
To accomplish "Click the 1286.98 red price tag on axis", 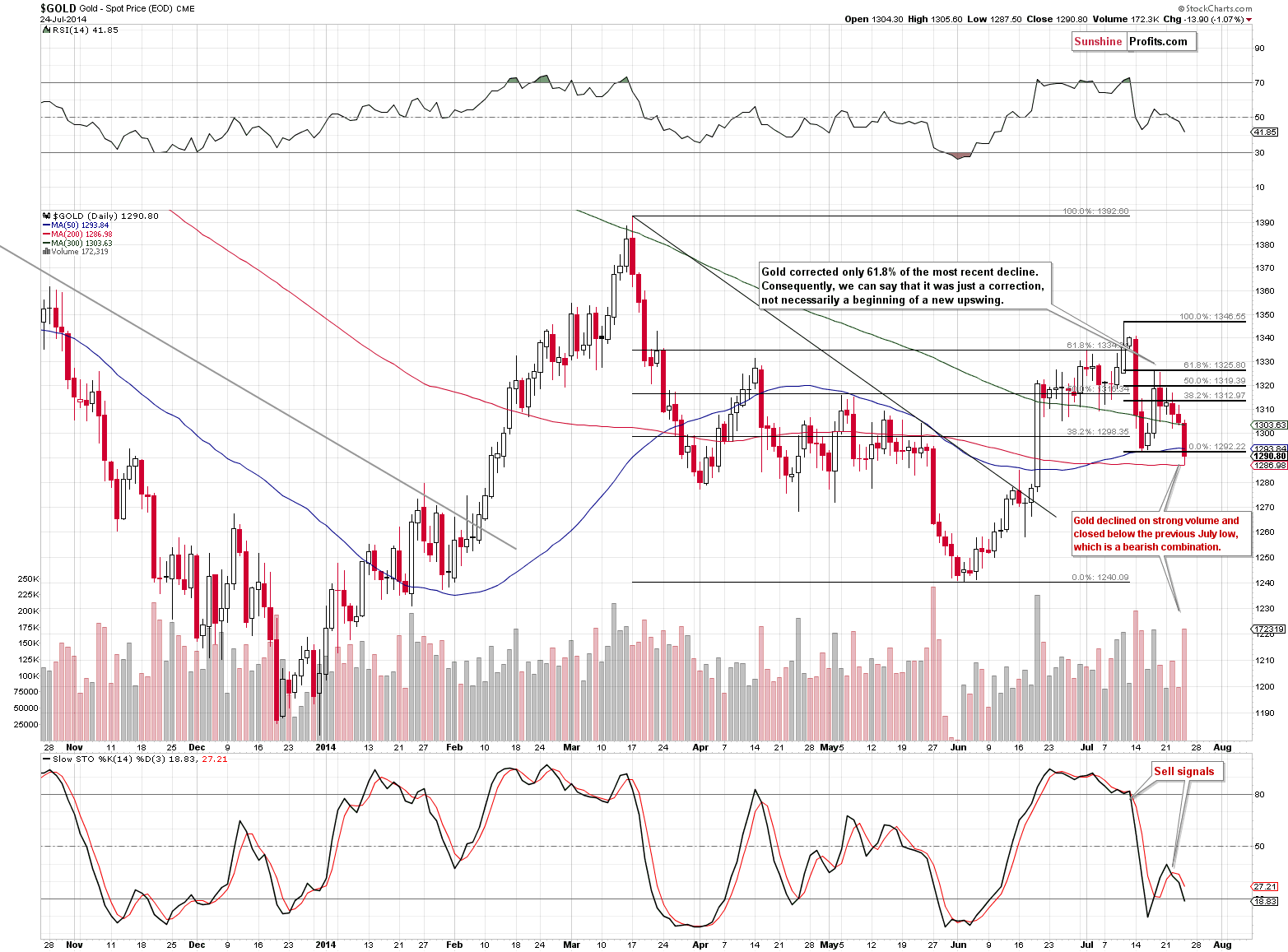I will click(1269, 466).
